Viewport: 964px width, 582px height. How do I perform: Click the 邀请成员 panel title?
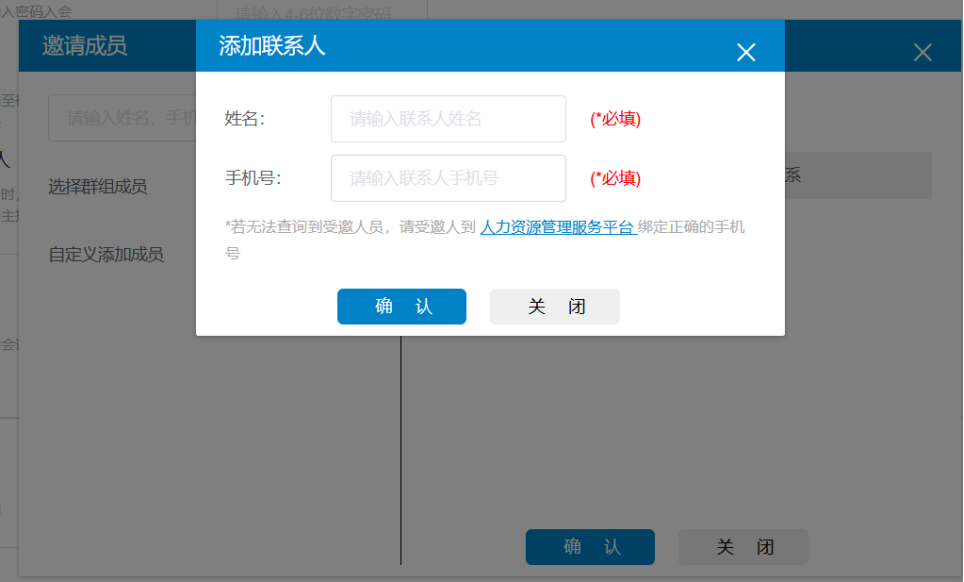click(x=85, y=46)
